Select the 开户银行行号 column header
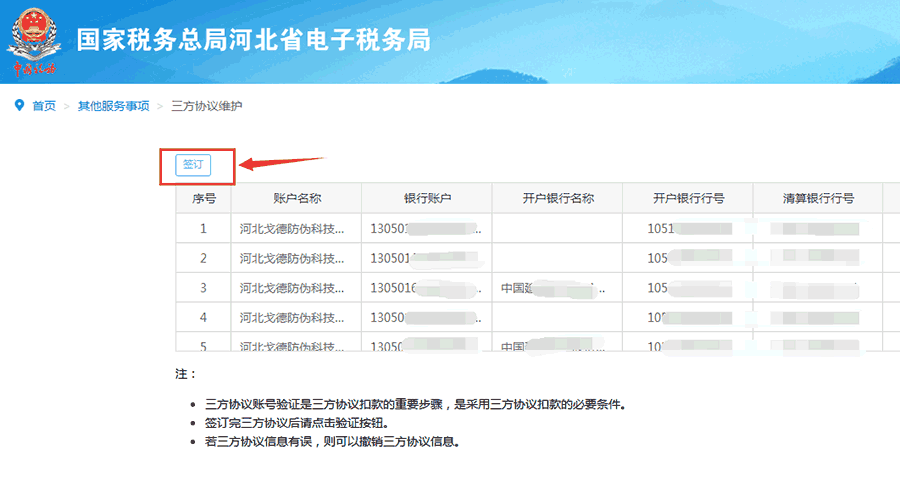This screenshot has width=900, height=488. coord(688,198)
